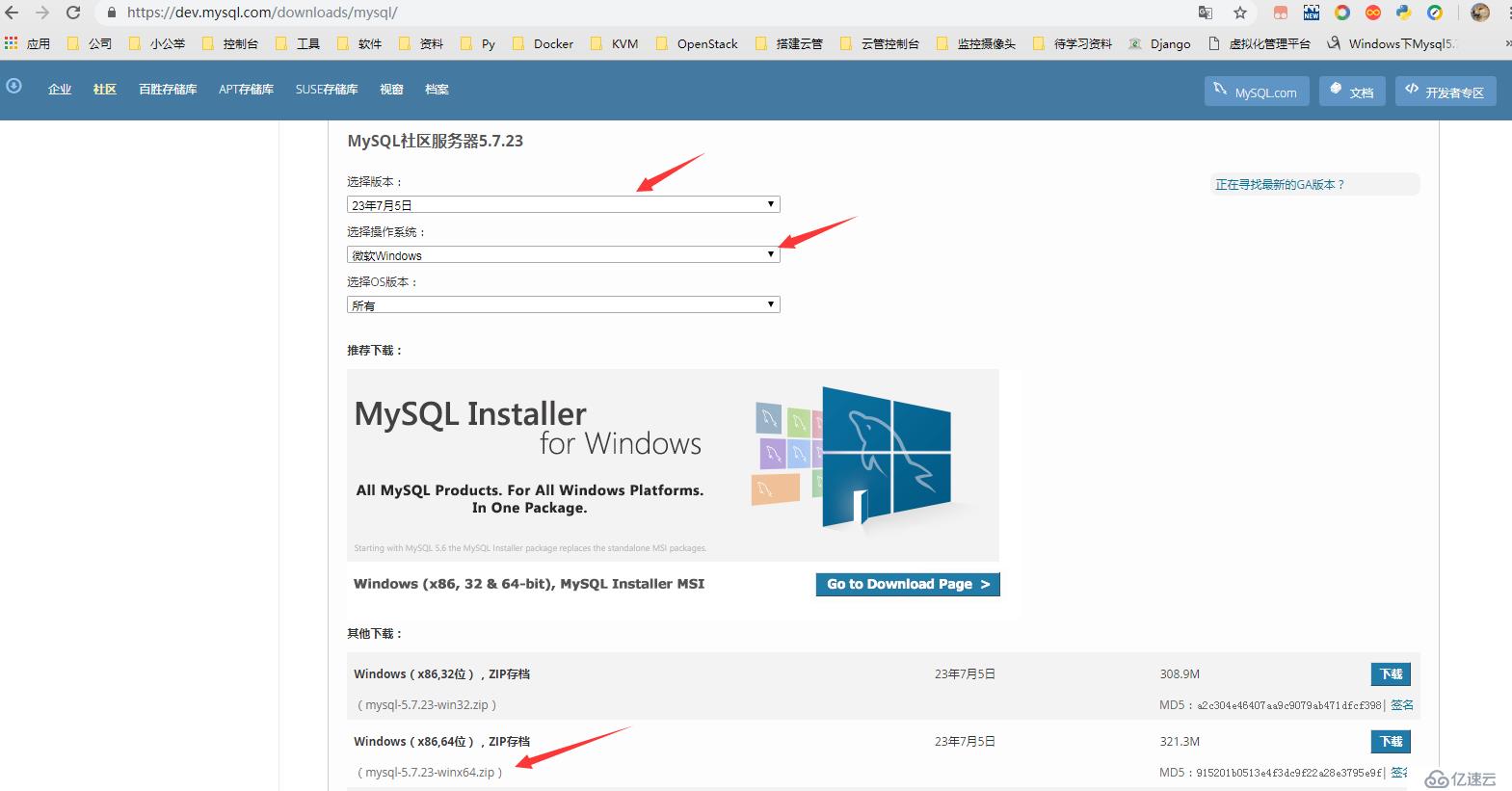Viewport: 1512px width, 791px height.
Task: Open the 云管控制台 bookmark folder
Action: pos(881,43)
